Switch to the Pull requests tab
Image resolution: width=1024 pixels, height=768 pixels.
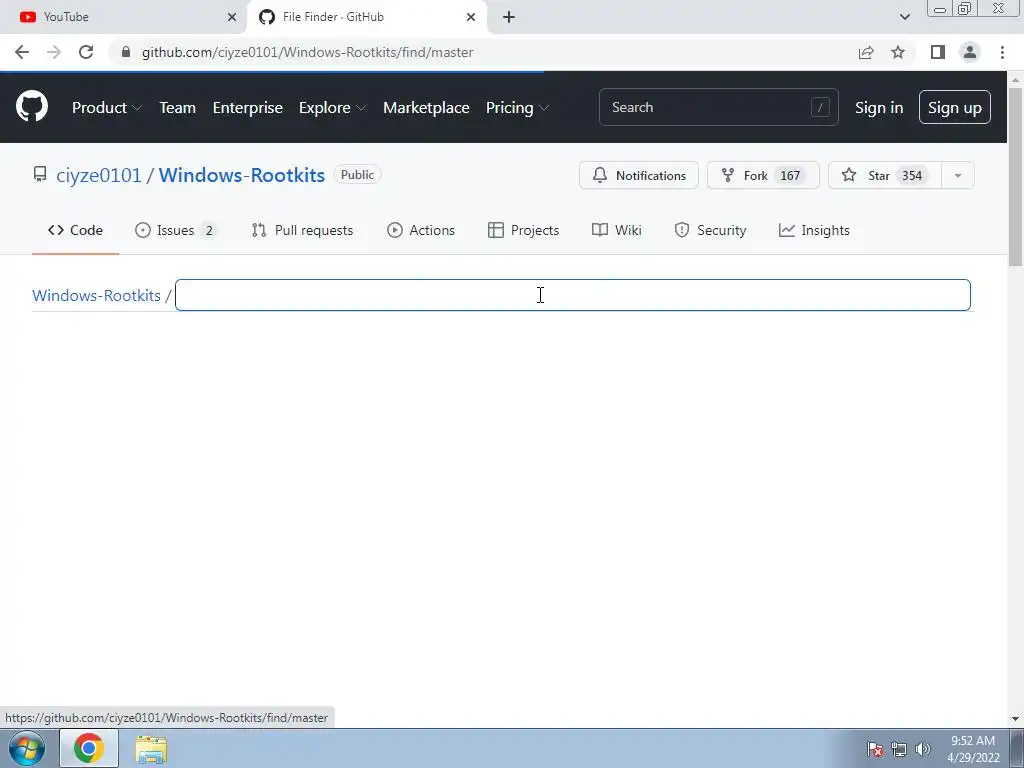point(302,231)
